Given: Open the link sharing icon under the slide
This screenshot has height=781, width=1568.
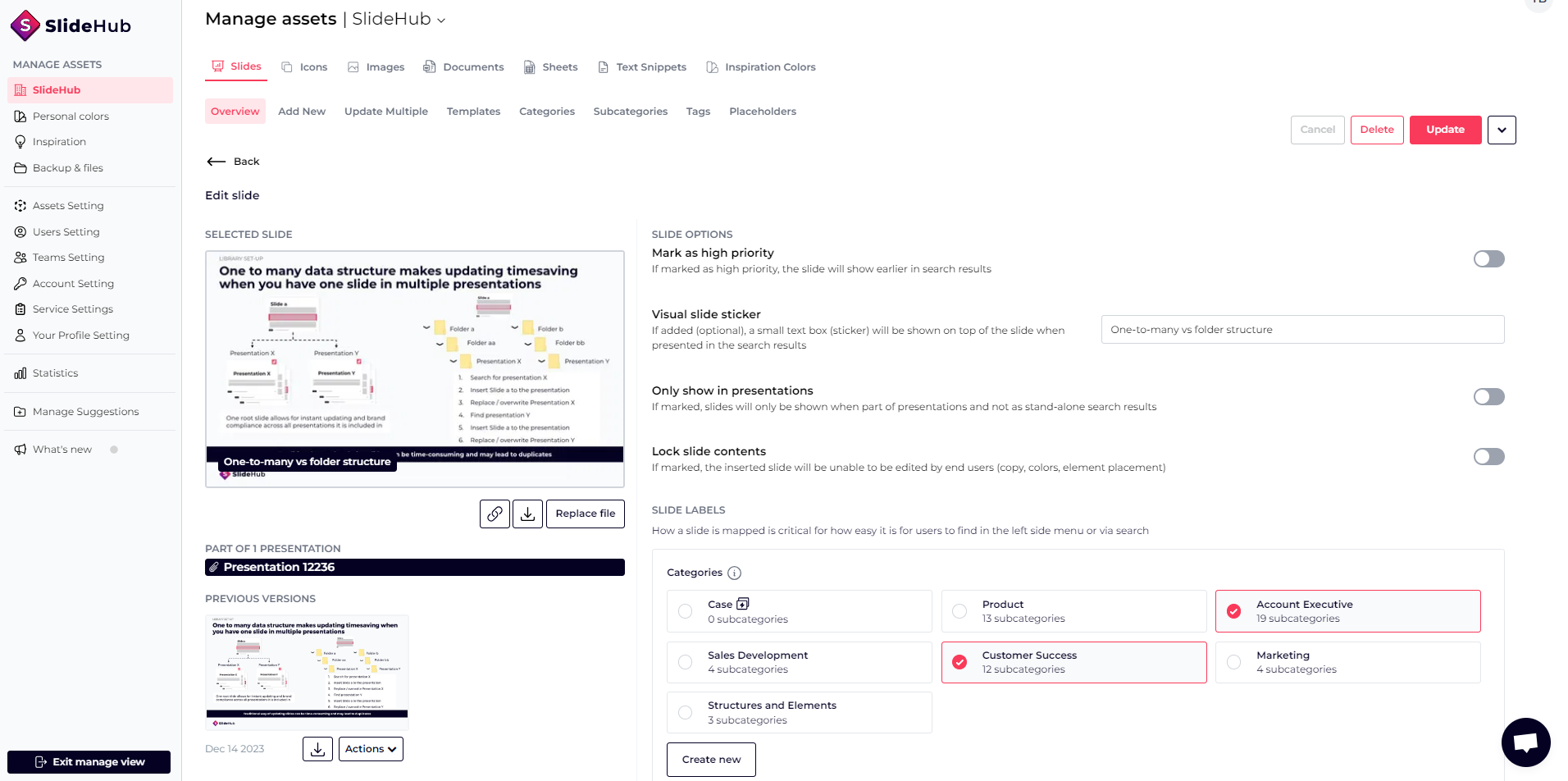Looking at the screenshot, I should pos(495,514).
